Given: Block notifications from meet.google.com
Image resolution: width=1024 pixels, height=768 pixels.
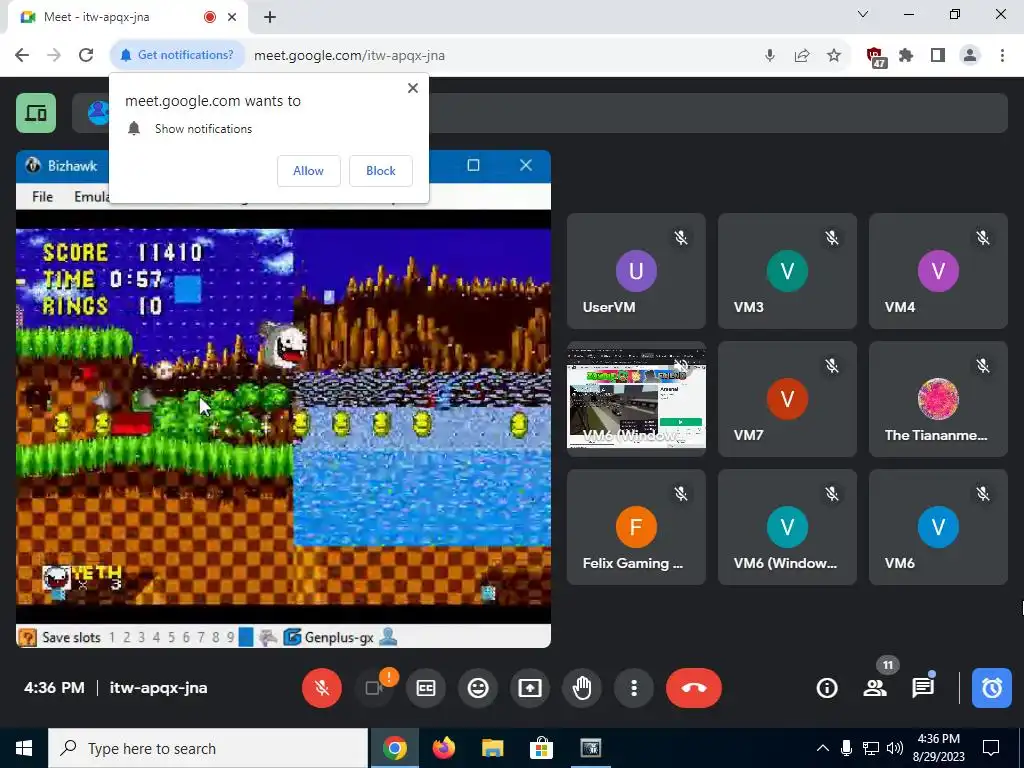Looking at the screenshot, I should pyautogui.click(x=381, y=171).
